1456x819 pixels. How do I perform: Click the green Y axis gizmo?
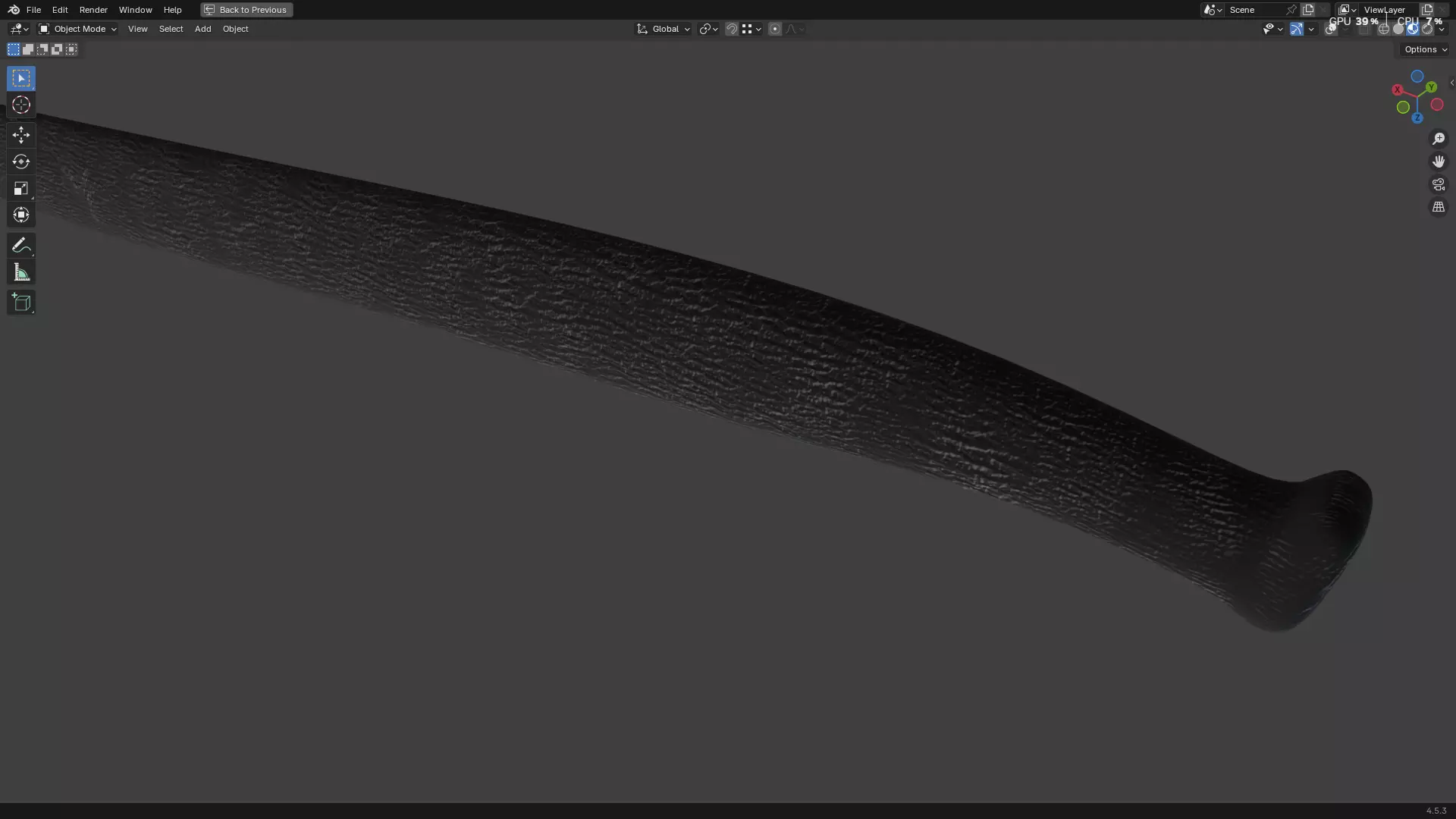click(x=1431, y=87)
